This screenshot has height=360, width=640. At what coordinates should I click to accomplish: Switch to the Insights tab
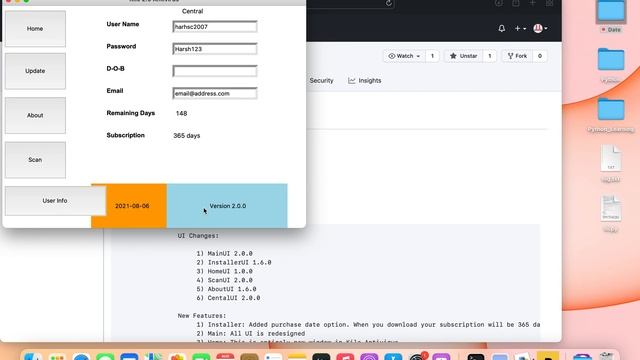coord(364,81)
